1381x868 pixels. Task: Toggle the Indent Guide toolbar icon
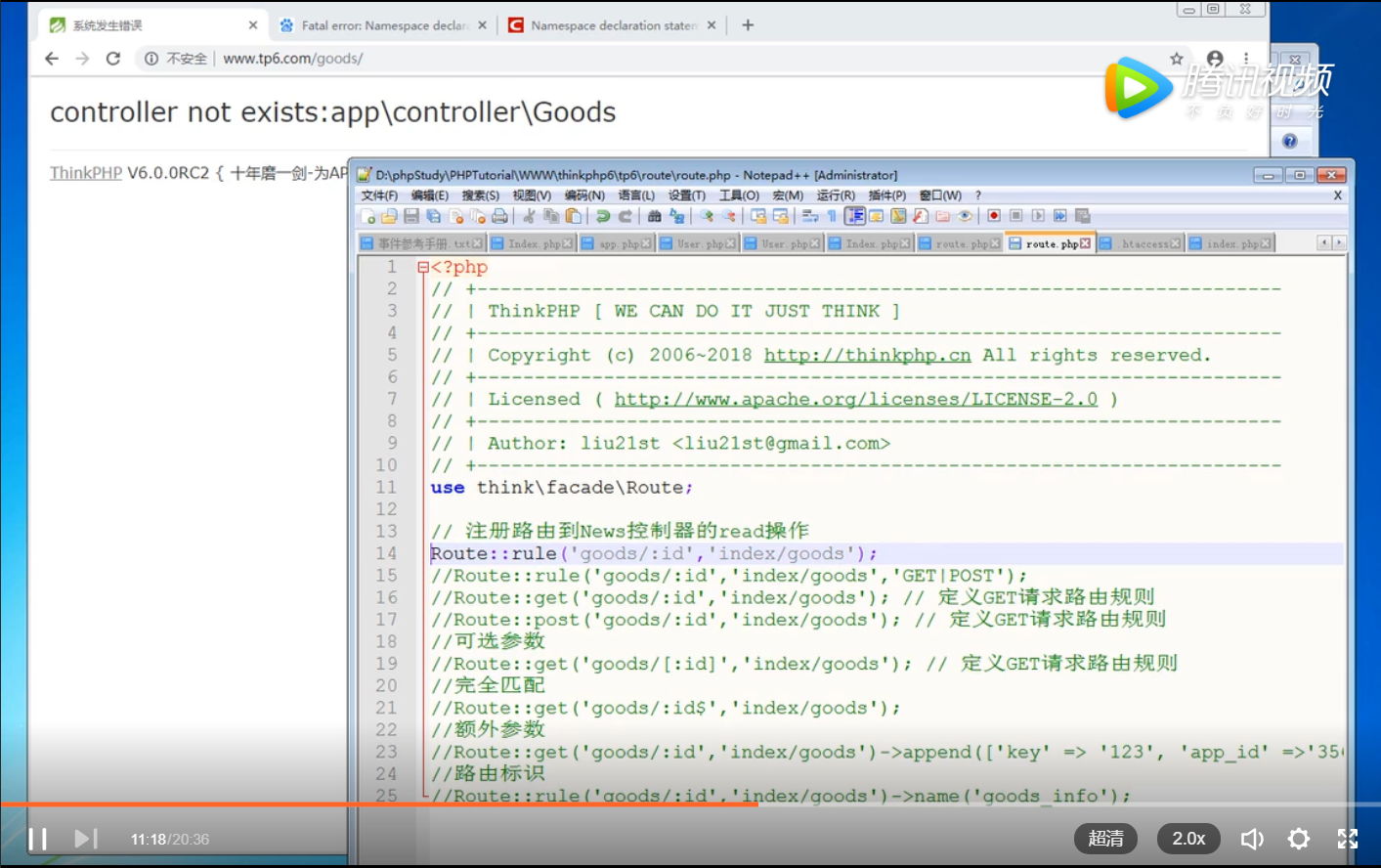click(x=855, y=216)
